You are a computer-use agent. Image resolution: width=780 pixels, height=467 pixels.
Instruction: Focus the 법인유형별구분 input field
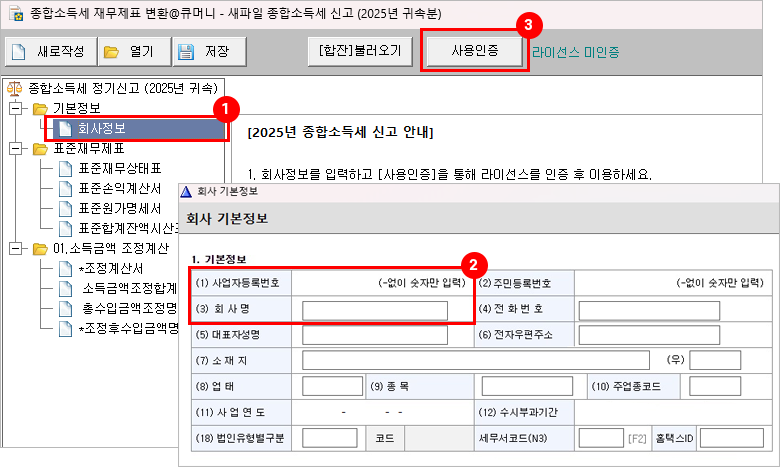pos(329,438)
